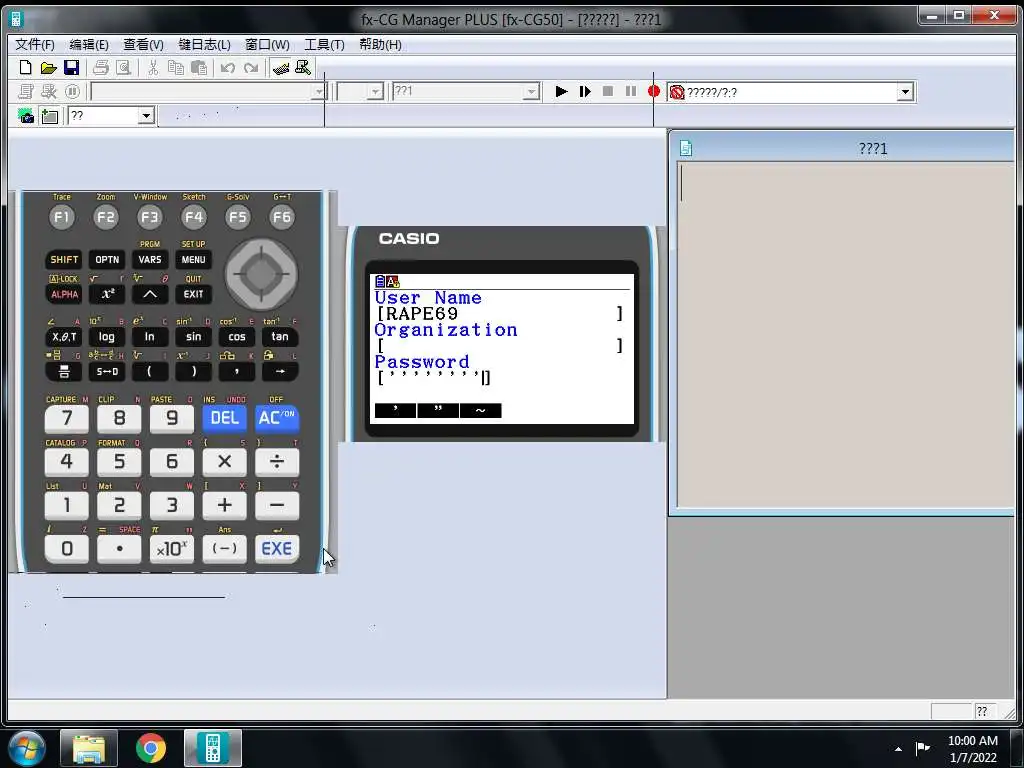
Task: Click the EXIT key
Action: tap(193, 294)
